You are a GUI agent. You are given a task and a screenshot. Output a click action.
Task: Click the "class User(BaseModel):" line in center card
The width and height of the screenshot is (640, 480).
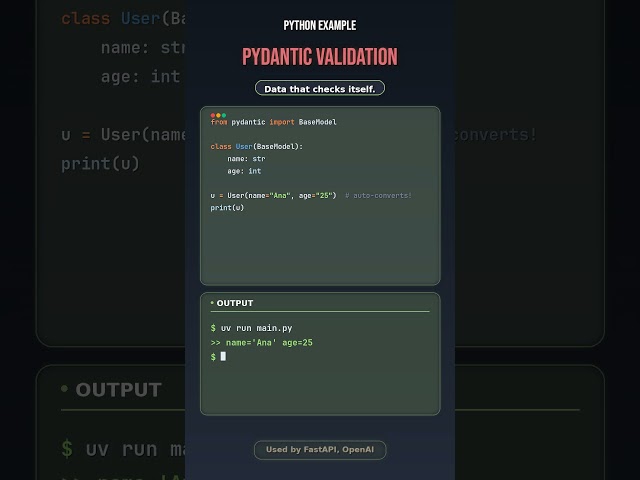tap(257, 147)
